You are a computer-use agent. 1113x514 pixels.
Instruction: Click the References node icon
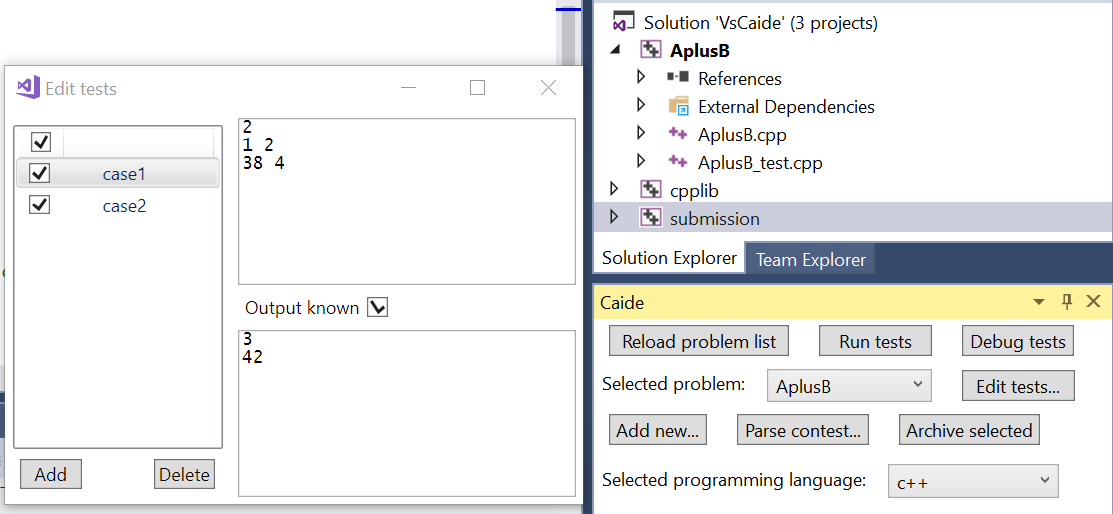point(678,78)
